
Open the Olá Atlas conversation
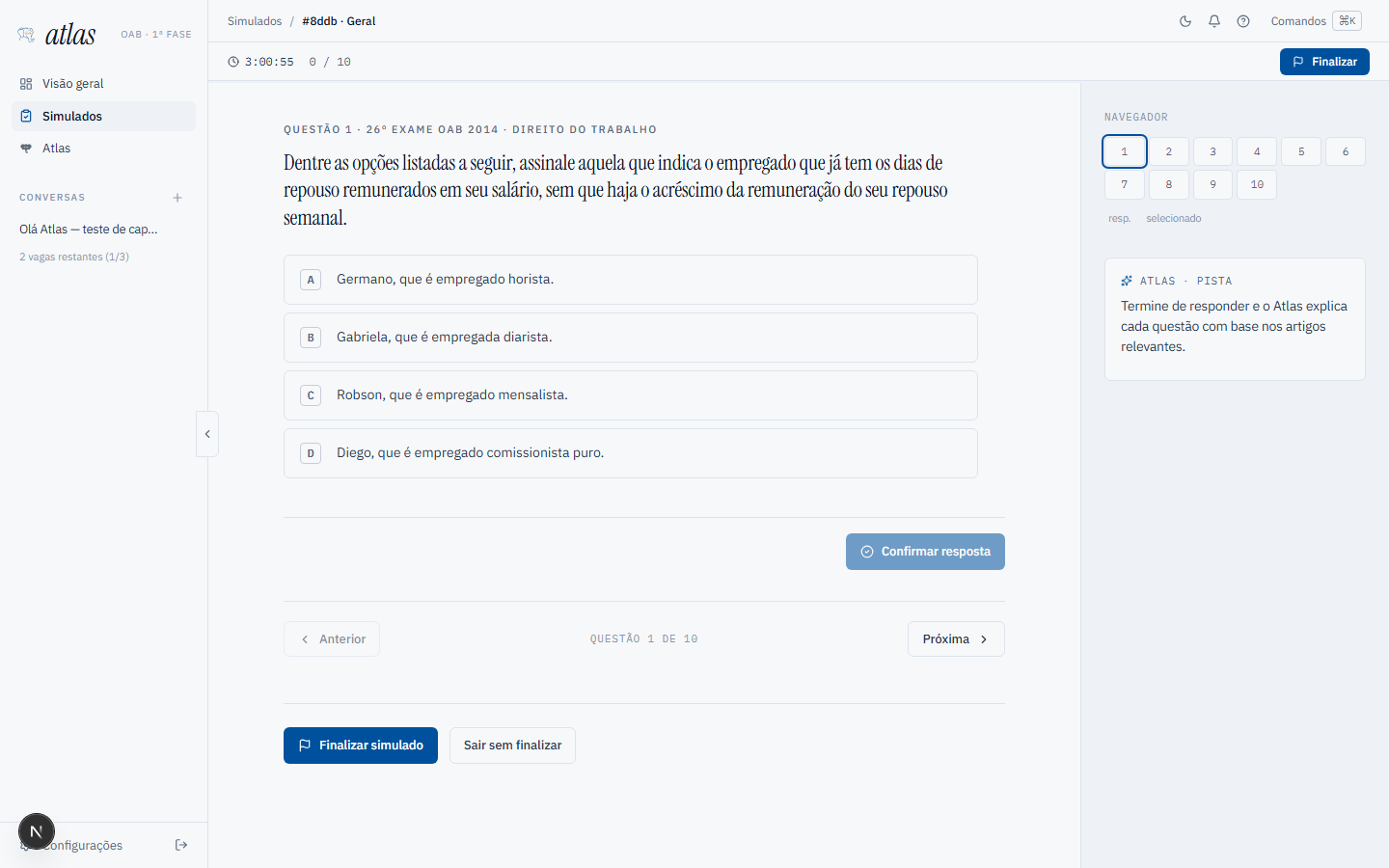tap(89, 230)
